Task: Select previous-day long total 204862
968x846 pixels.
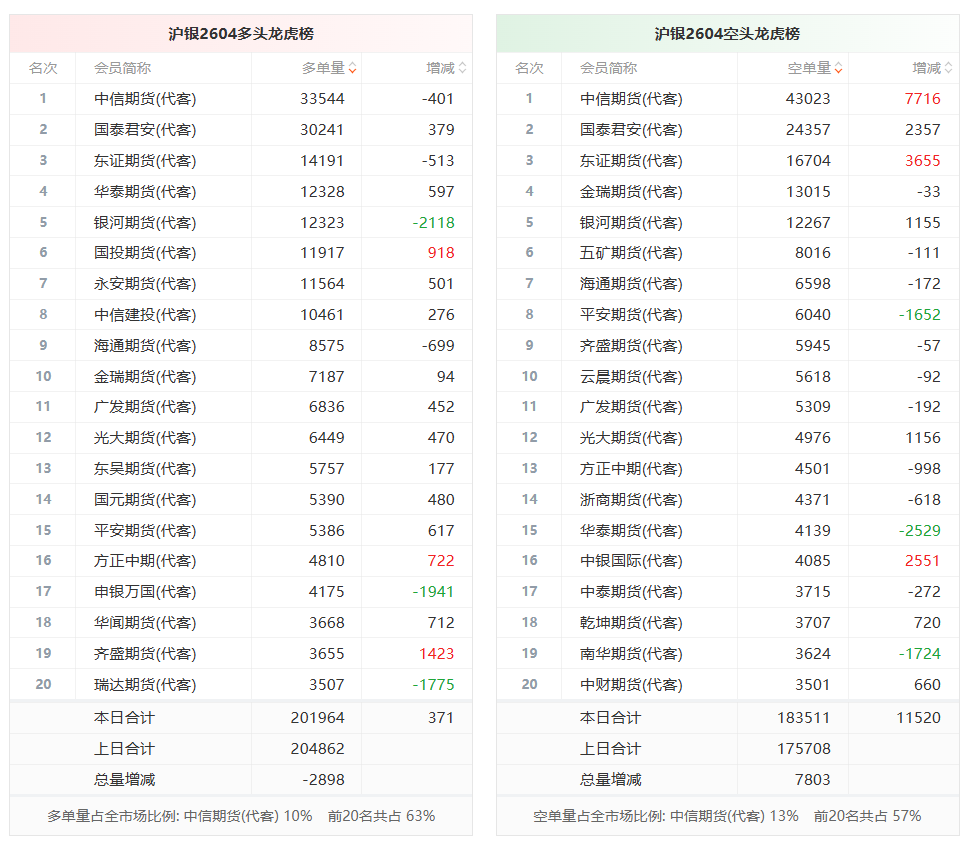Action: coord(317,748)
